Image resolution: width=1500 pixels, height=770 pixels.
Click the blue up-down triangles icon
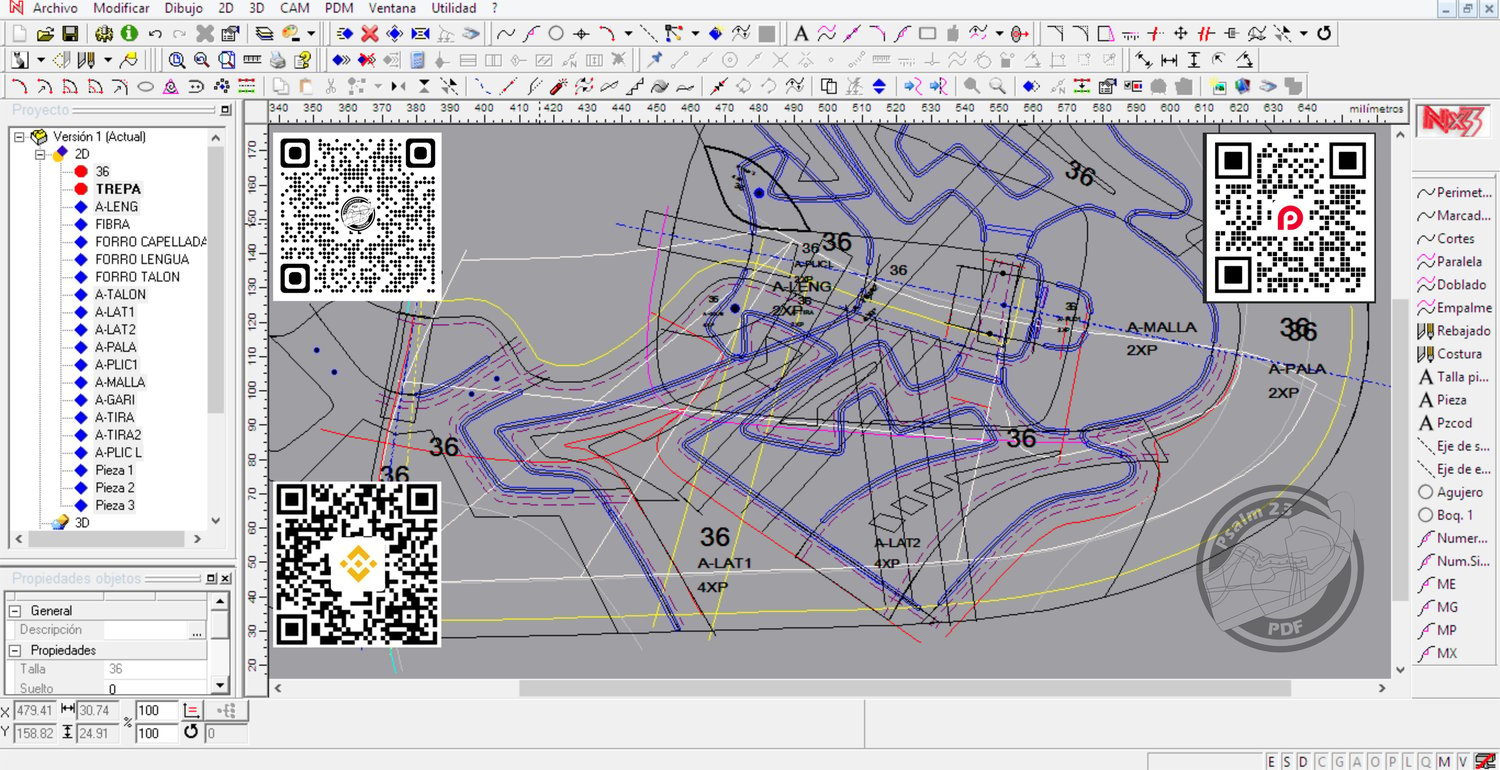click(x=879, y=86)
